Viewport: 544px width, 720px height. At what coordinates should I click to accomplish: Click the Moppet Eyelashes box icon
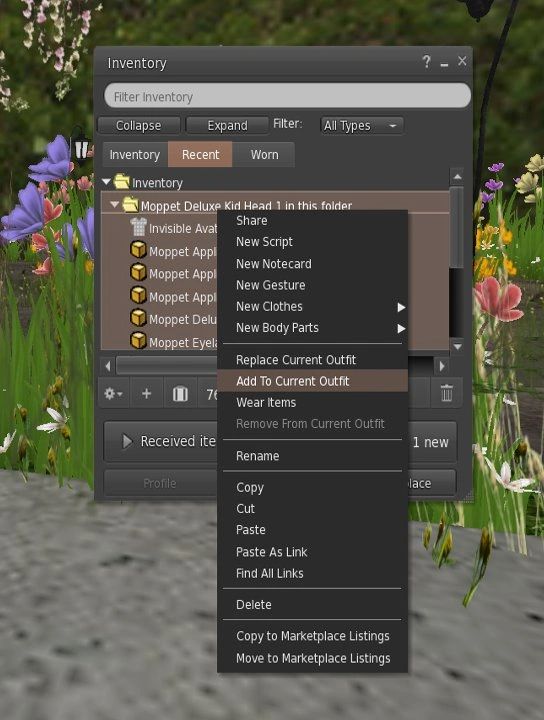pos(138,341)
